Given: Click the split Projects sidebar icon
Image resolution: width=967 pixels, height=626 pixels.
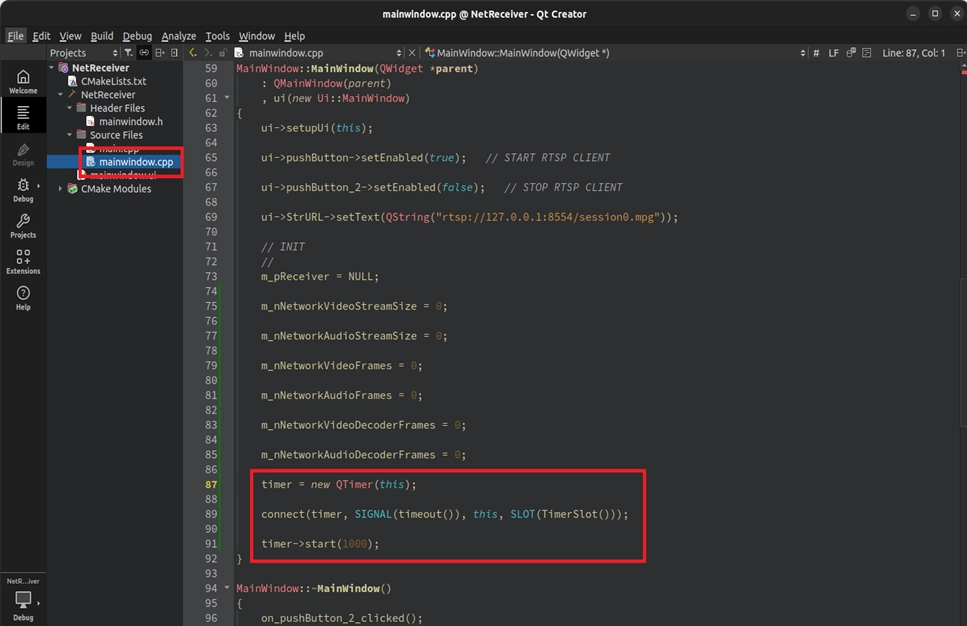Looking at the screenshot, I should coord(160,53).
